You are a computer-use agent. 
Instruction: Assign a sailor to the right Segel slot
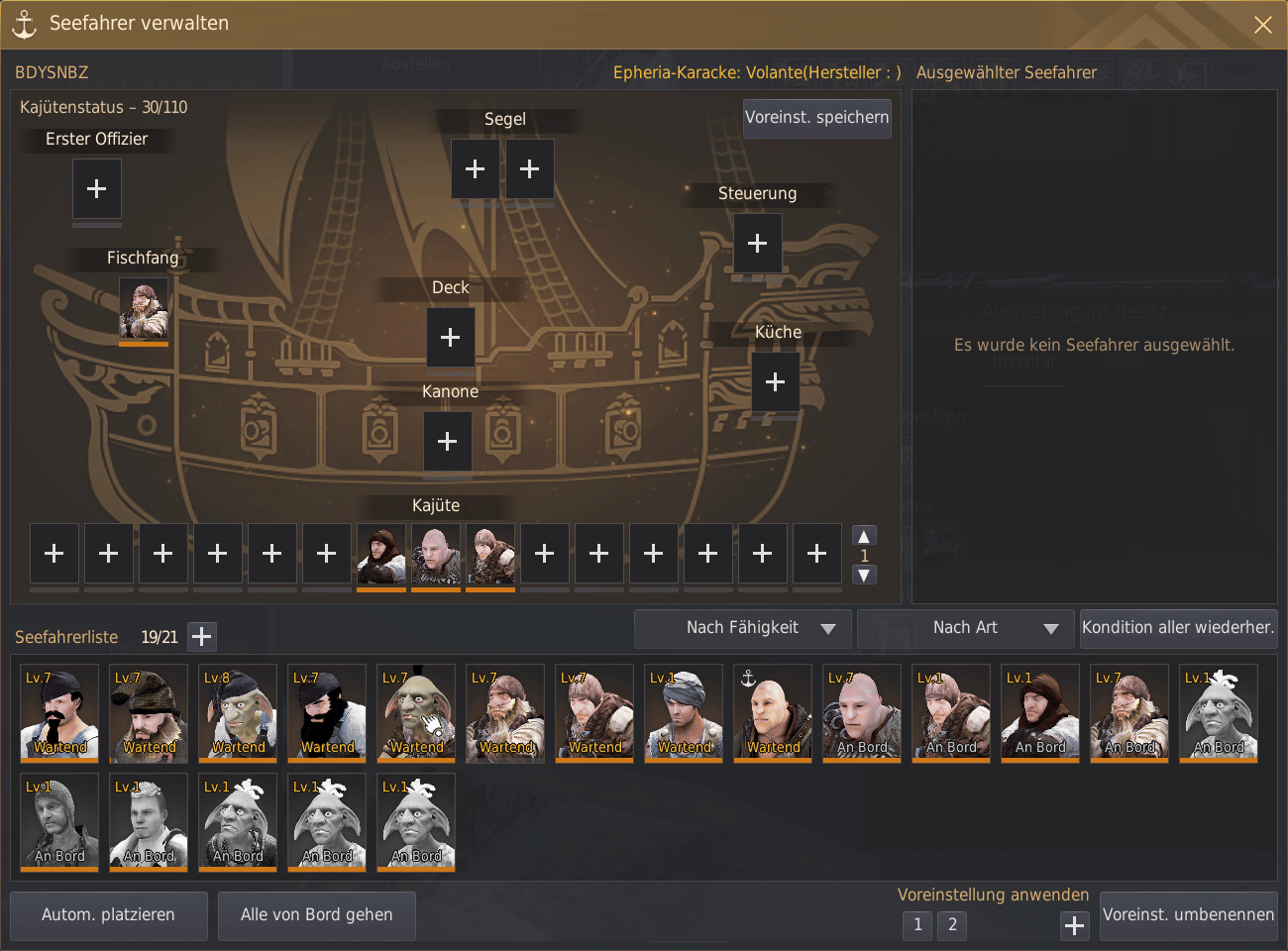(530, 168)
